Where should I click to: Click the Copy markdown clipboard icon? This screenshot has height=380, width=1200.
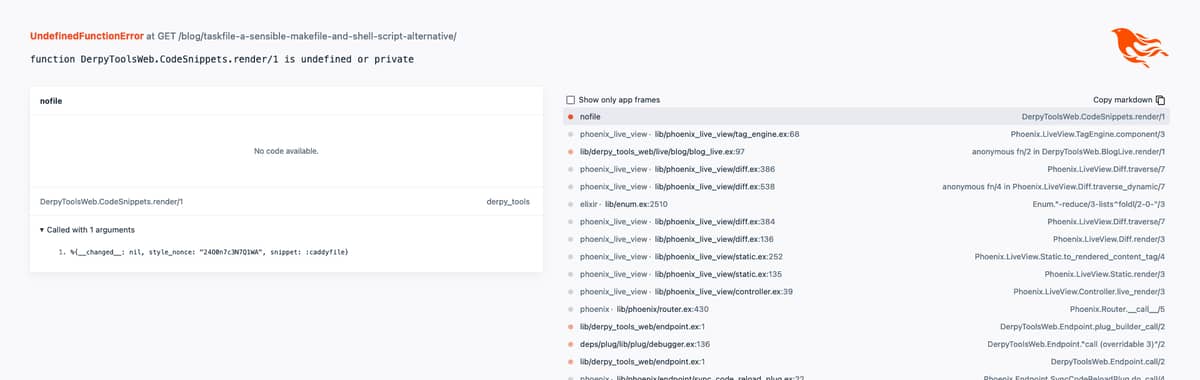1161,100
